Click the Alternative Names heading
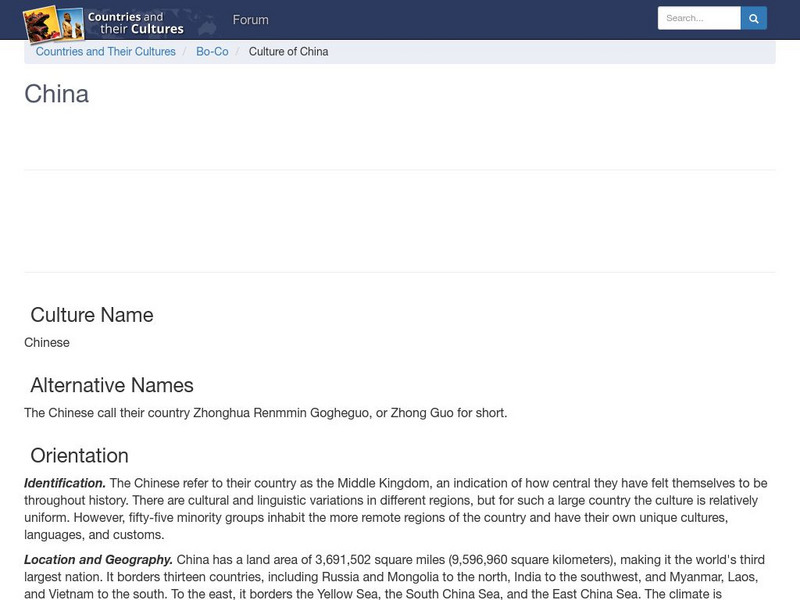 112,385
